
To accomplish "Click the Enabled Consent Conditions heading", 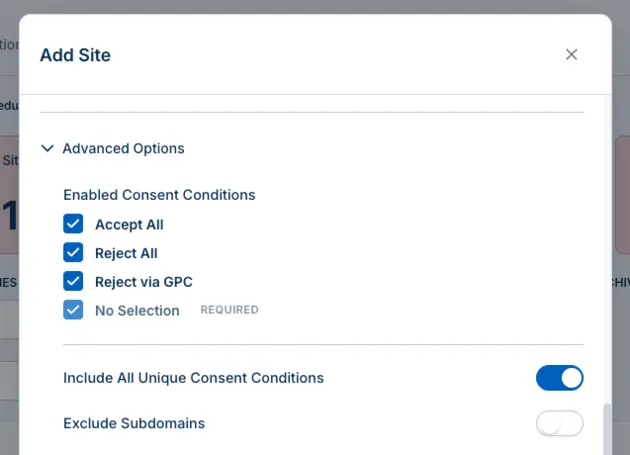I will click(159, 195).
